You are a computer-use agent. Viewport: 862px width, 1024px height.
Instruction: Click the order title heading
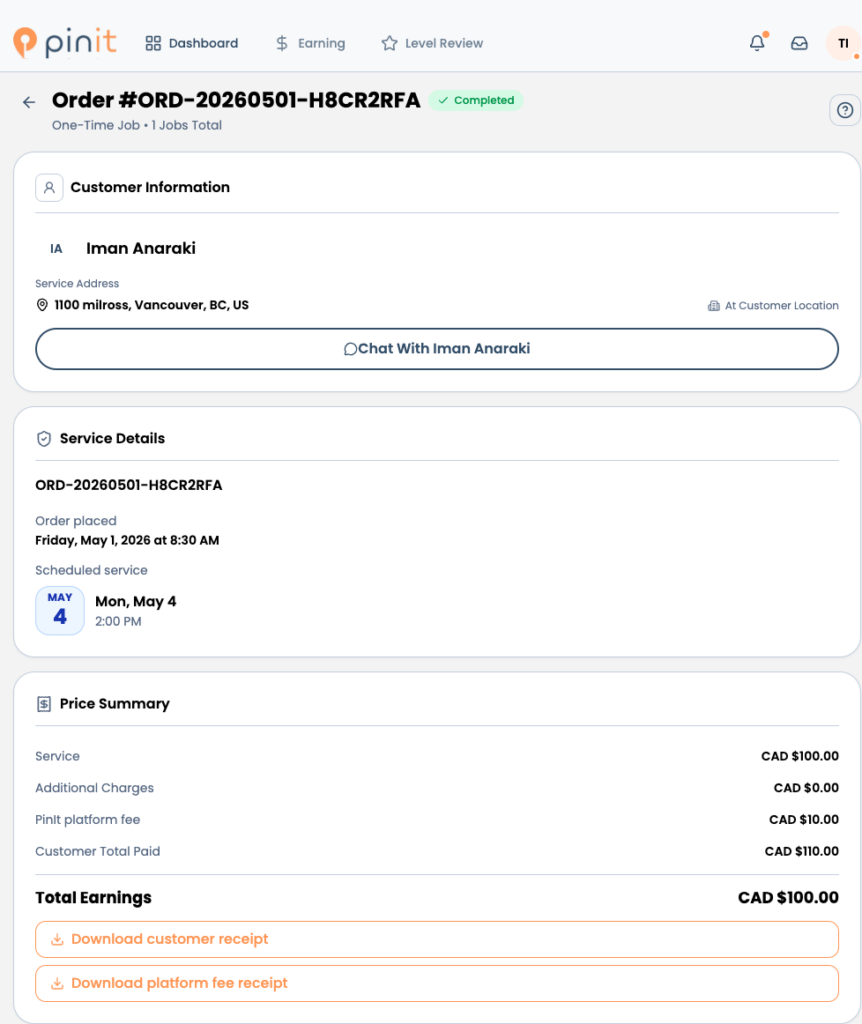coord(236,100)
